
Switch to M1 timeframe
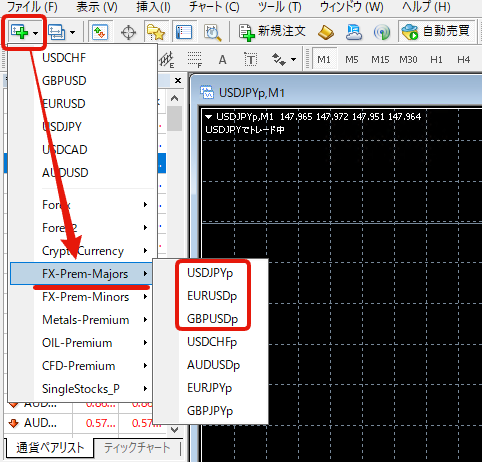324,60
